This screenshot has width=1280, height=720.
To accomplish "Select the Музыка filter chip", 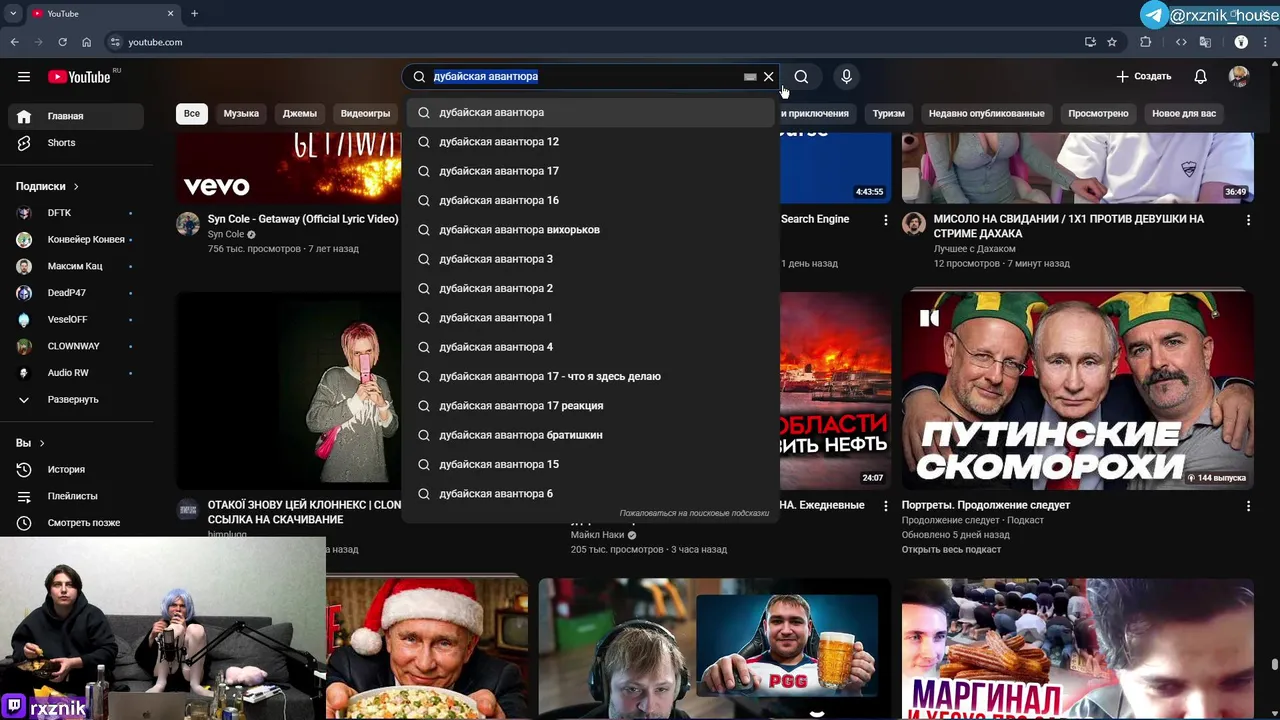I will 241,114.
